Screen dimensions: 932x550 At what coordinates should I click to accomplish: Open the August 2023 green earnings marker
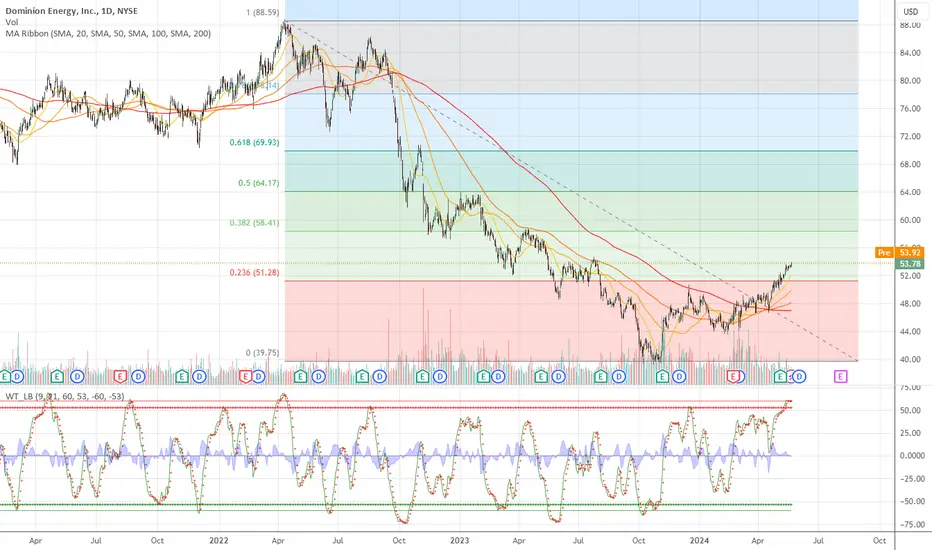pos(600,376)
